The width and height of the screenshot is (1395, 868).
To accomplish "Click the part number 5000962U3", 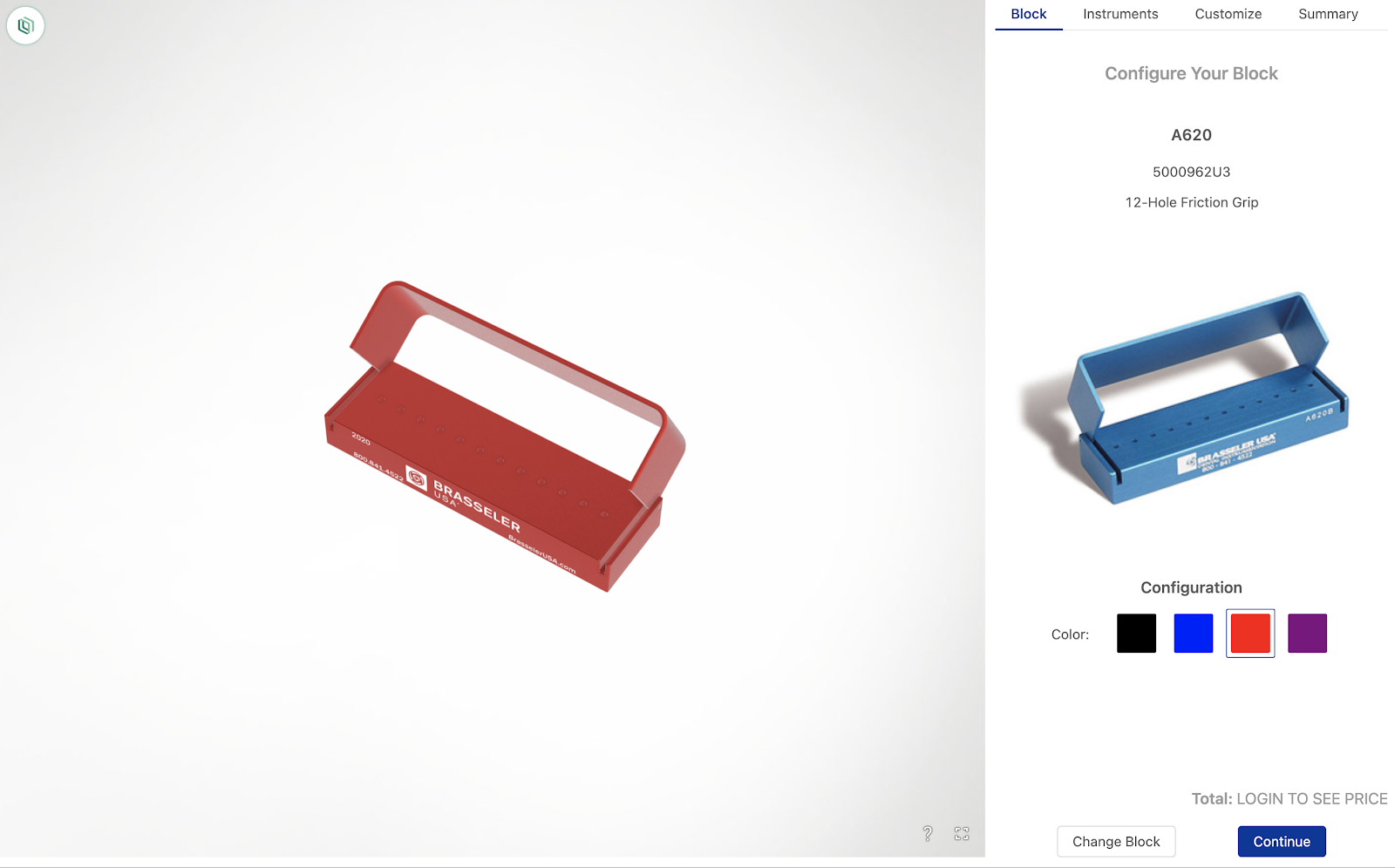I will coord(1191,172).
